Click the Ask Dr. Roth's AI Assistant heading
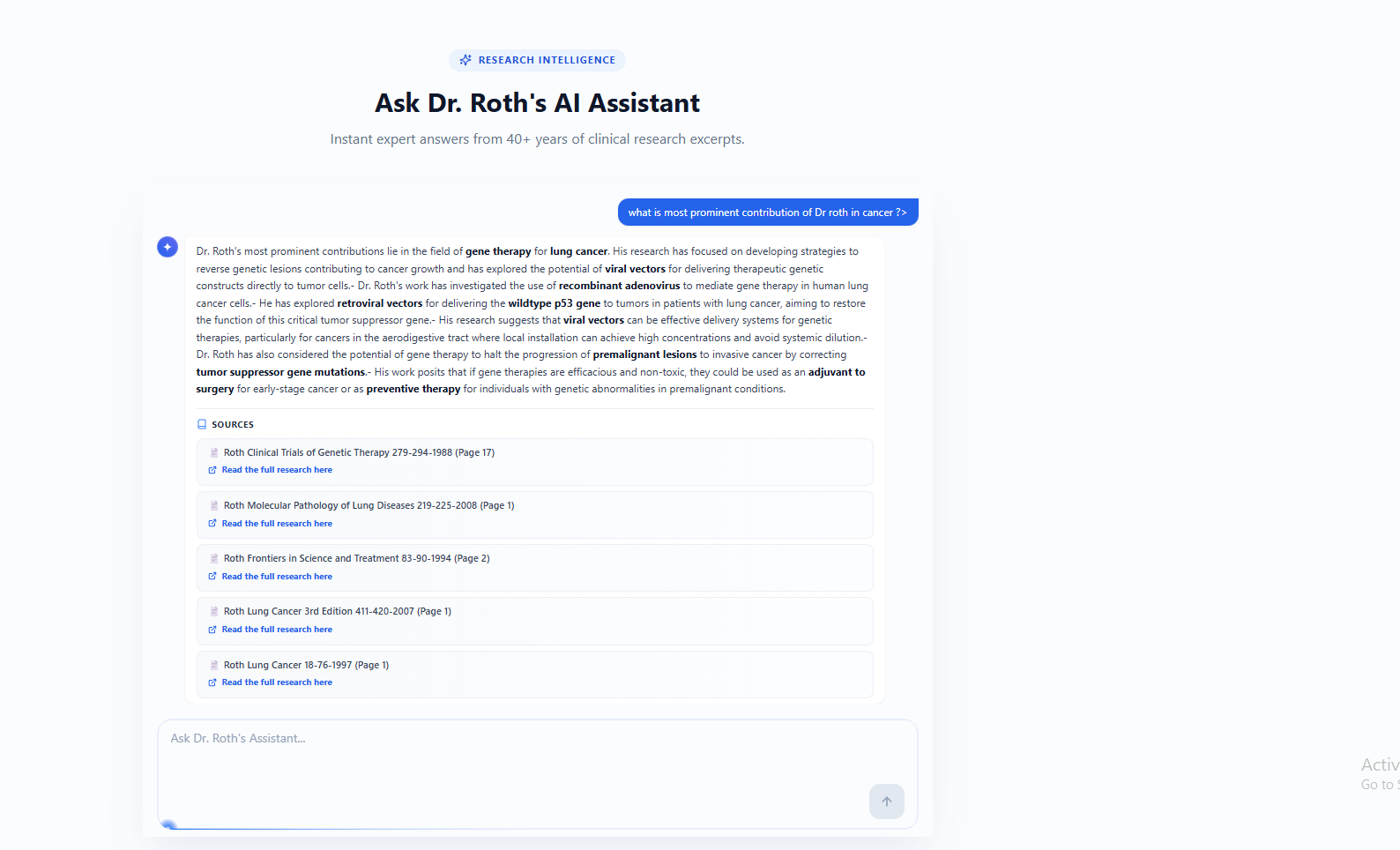Screen dimensions: 1400x850 pos(537,103)
